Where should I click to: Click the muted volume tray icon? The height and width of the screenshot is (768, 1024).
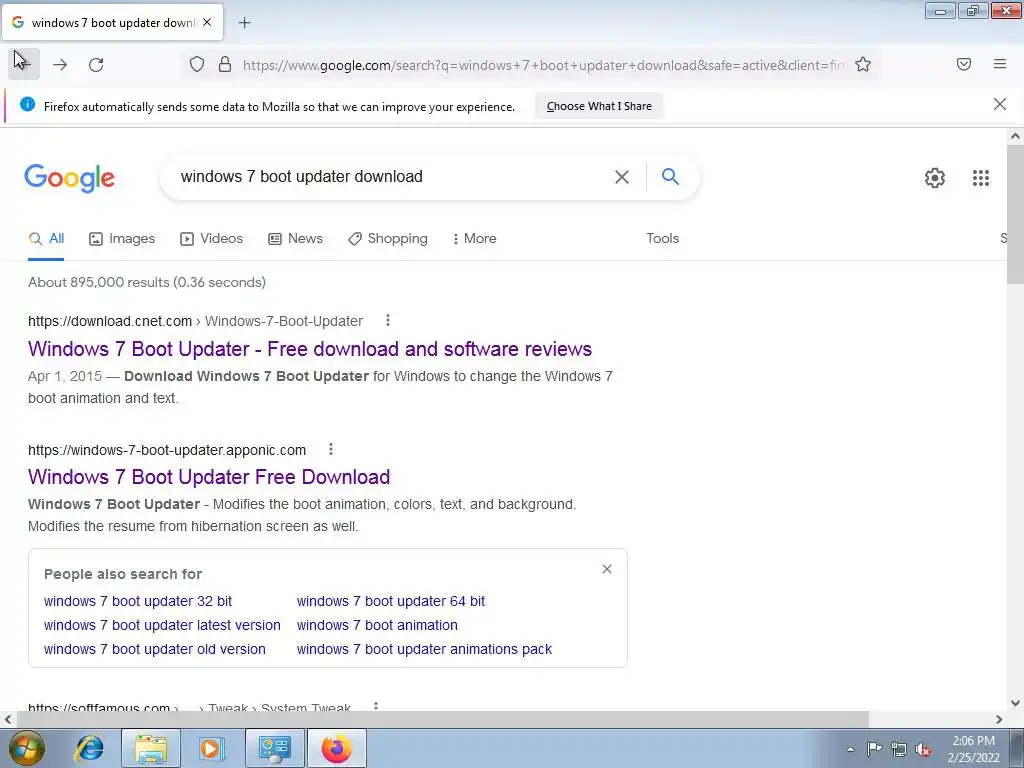[x=923, y=749]
